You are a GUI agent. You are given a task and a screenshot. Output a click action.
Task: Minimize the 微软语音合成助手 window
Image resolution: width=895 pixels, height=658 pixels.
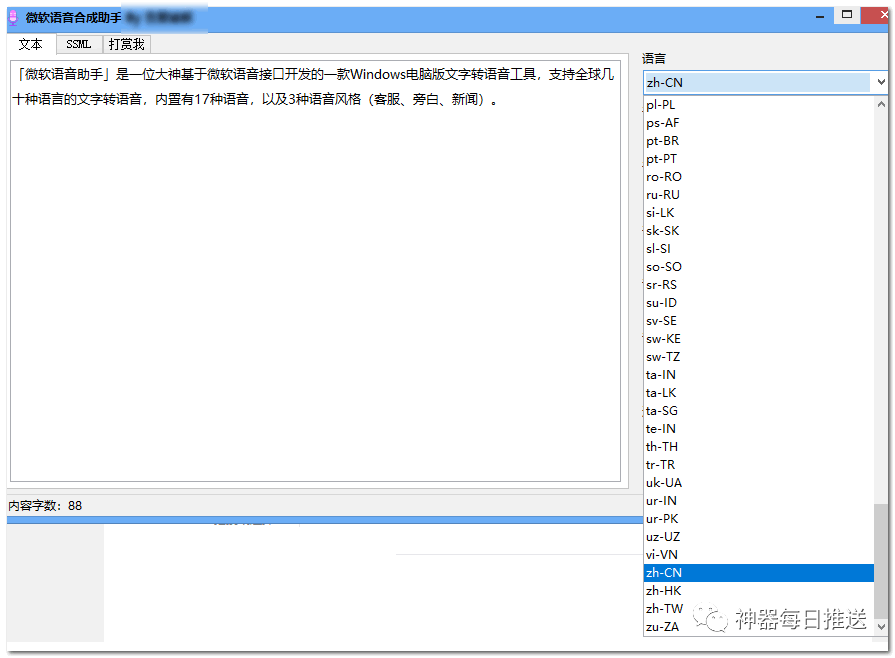coord(820,17)
